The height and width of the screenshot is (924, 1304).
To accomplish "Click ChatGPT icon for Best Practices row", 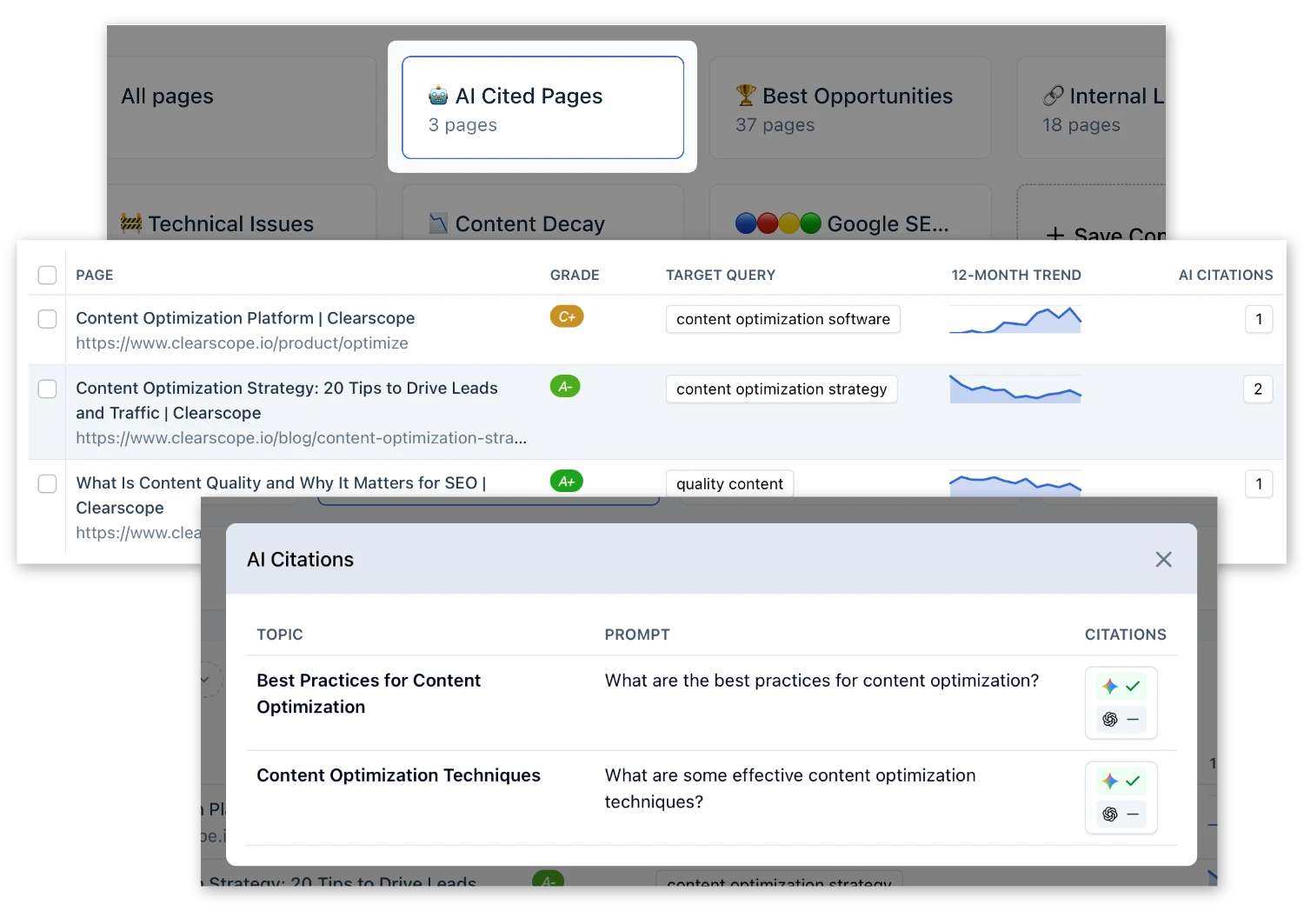I will tap(1110, 719).
